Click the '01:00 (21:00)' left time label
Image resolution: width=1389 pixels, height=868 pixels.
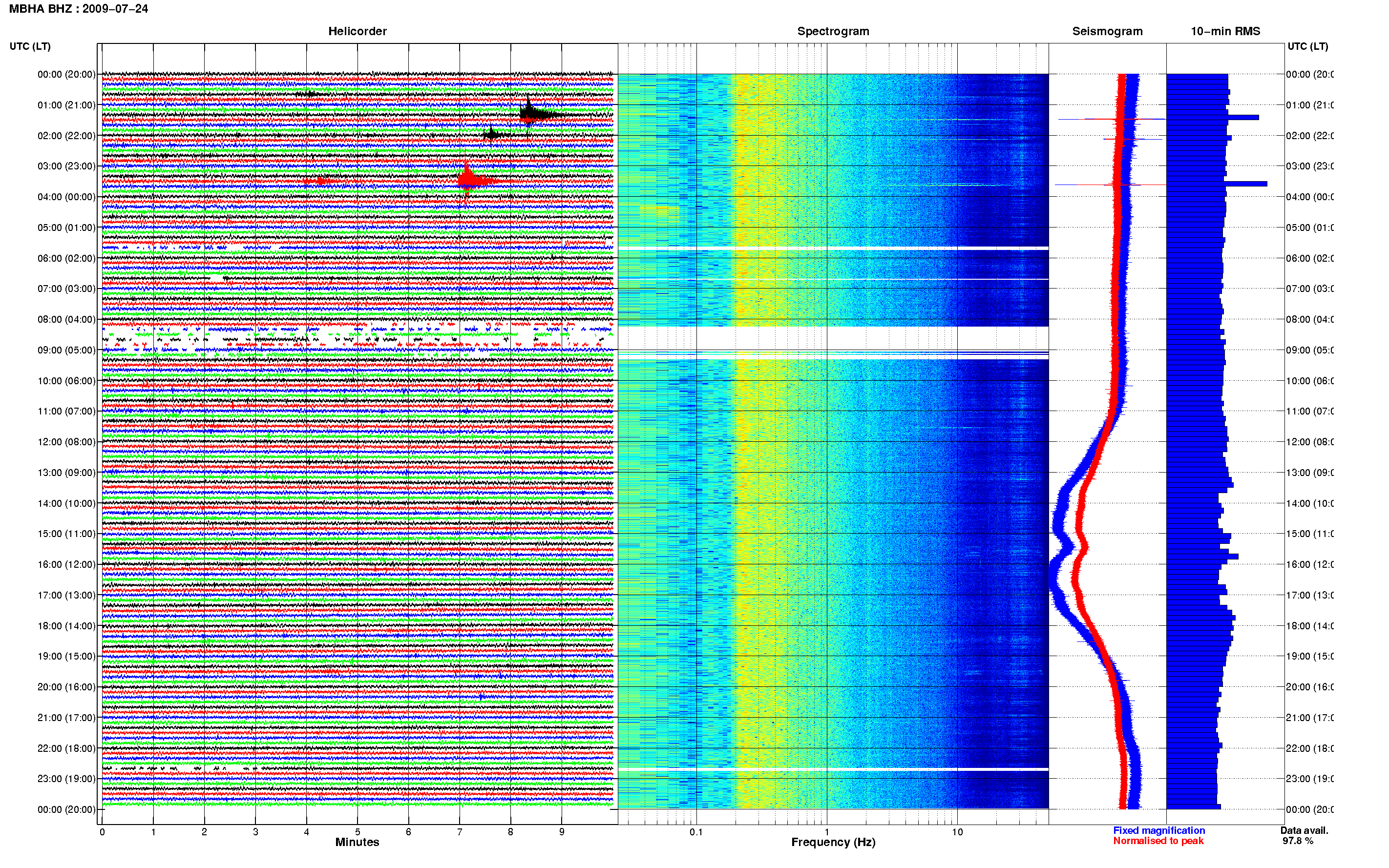tap(66, 105)
